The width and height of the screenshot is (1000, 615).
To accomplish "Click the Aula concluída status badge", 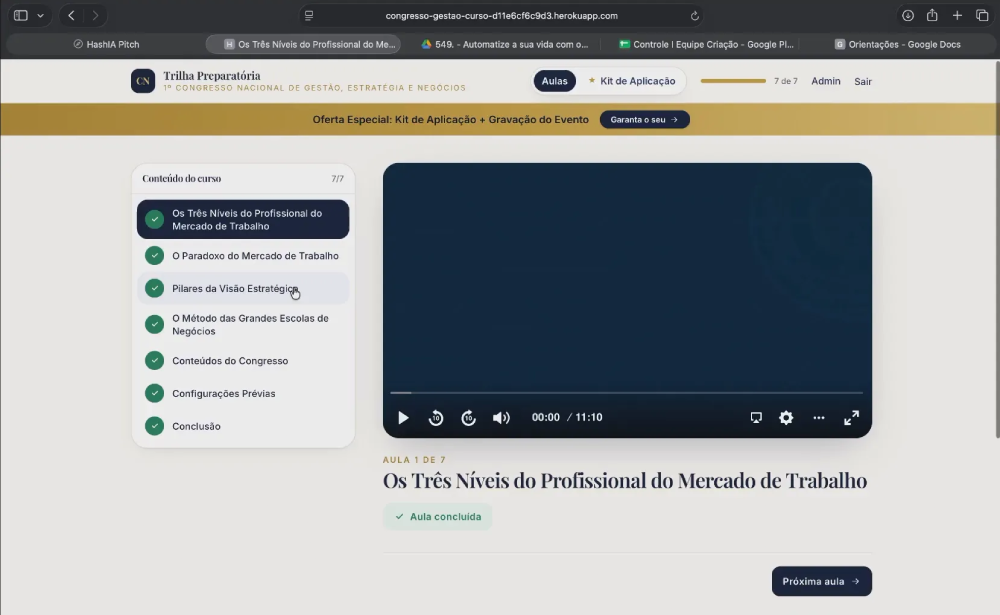I will tap(438, 517).
